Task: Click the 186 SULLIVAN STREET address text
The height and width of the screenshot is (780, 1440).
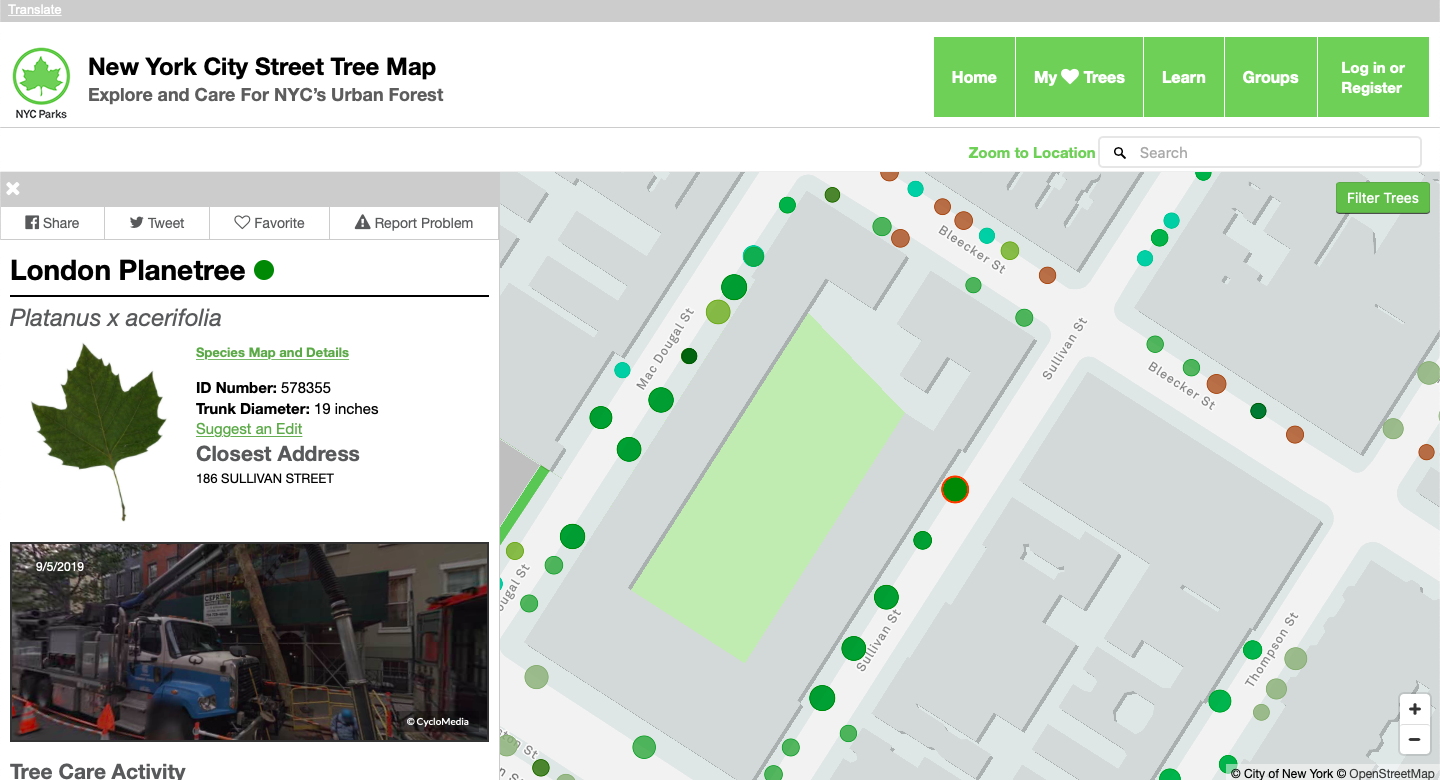Action: point(265,478)
